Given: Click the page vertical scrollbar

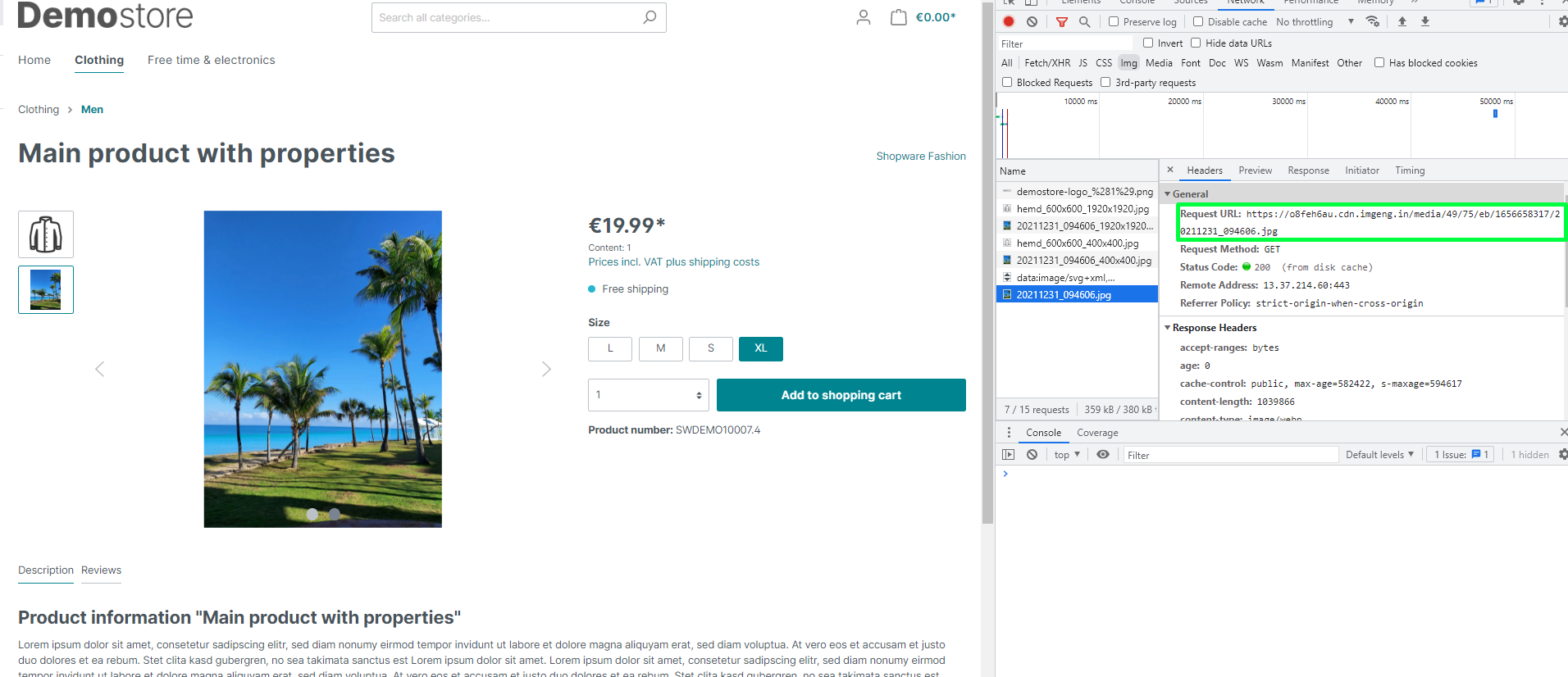Looking at the screenshot, I should (x=987, y=262).
